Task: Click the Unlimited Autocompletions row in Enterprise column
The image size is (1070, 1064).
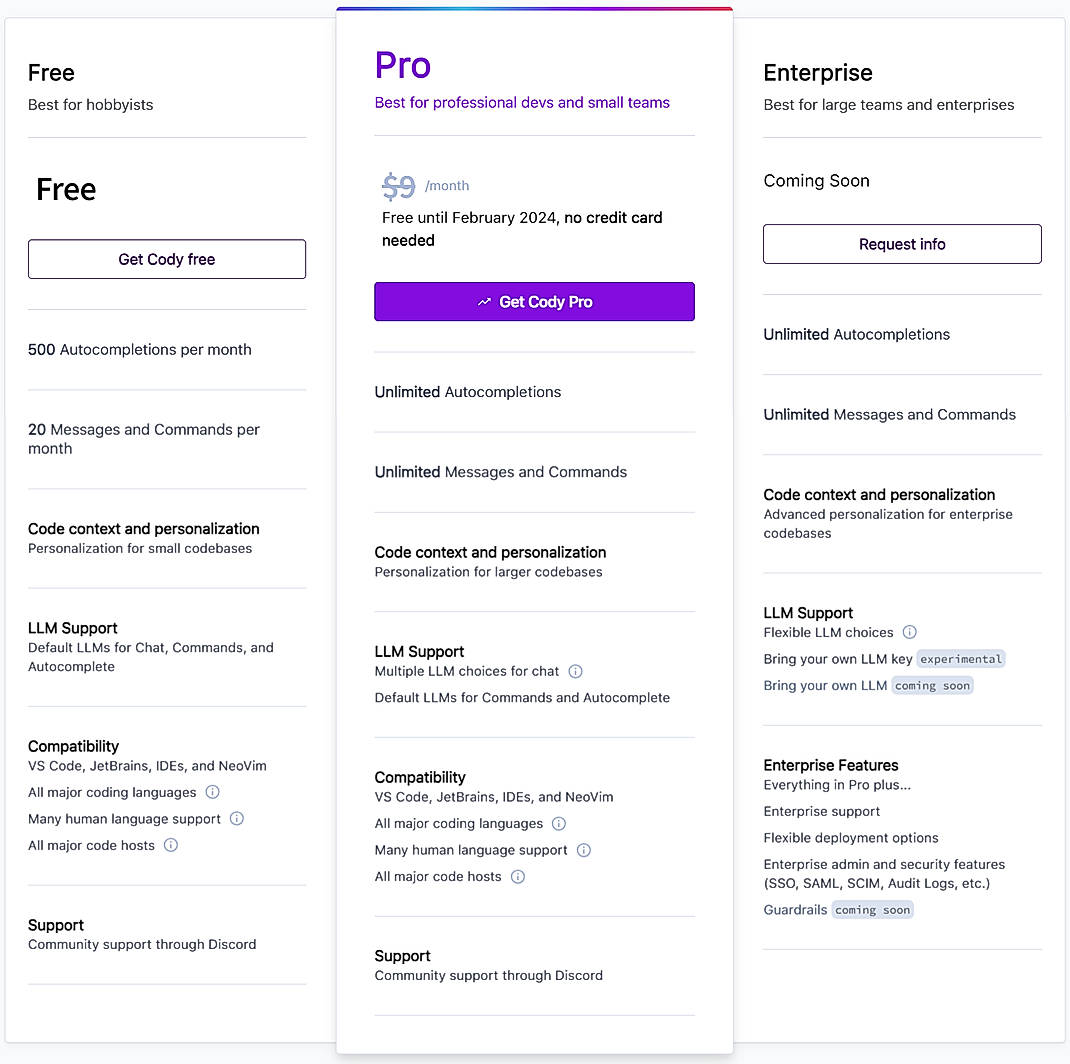Action: [x=856, y=334]
